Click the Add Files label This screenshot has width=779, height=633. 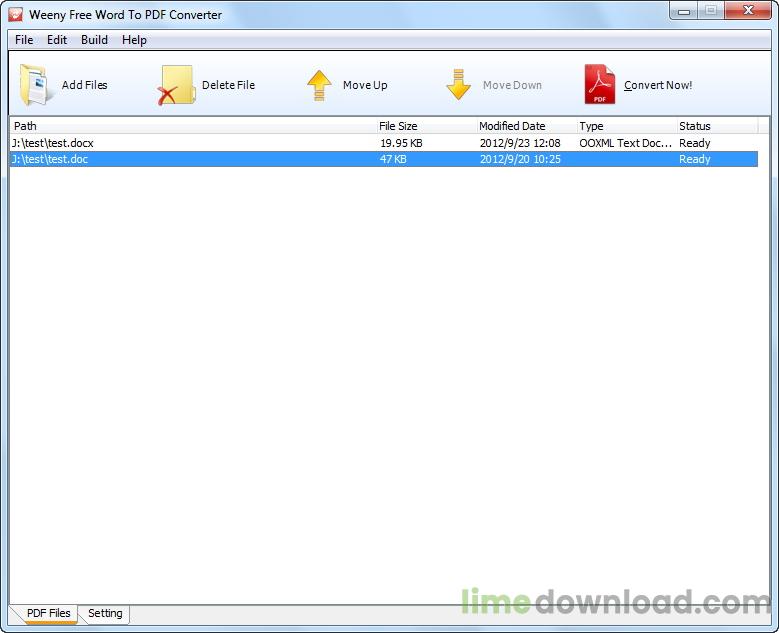coord(84,85)
